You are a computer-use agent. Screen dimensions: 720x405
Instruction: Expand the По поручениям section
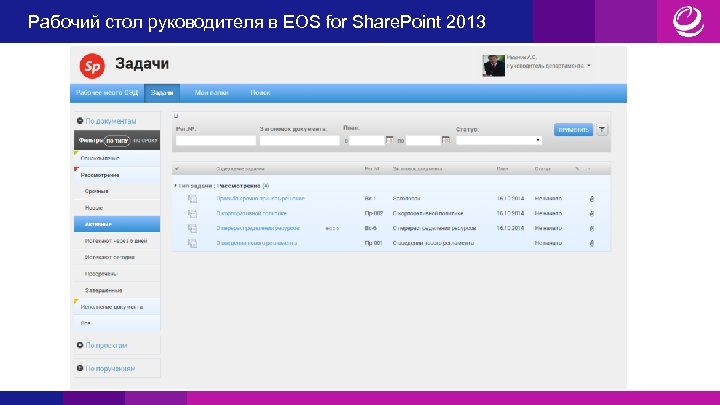tap(80, 368)
